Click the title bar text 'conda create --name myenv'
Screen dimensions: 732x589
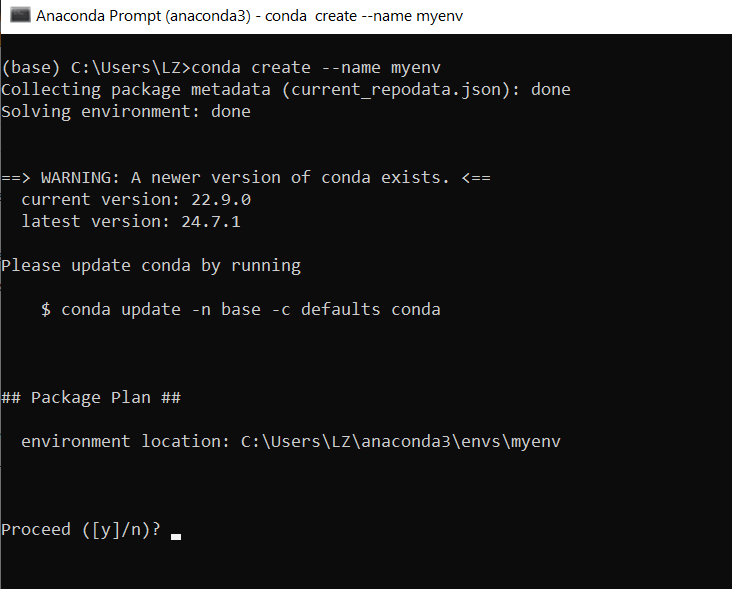[x=364, y=16]
